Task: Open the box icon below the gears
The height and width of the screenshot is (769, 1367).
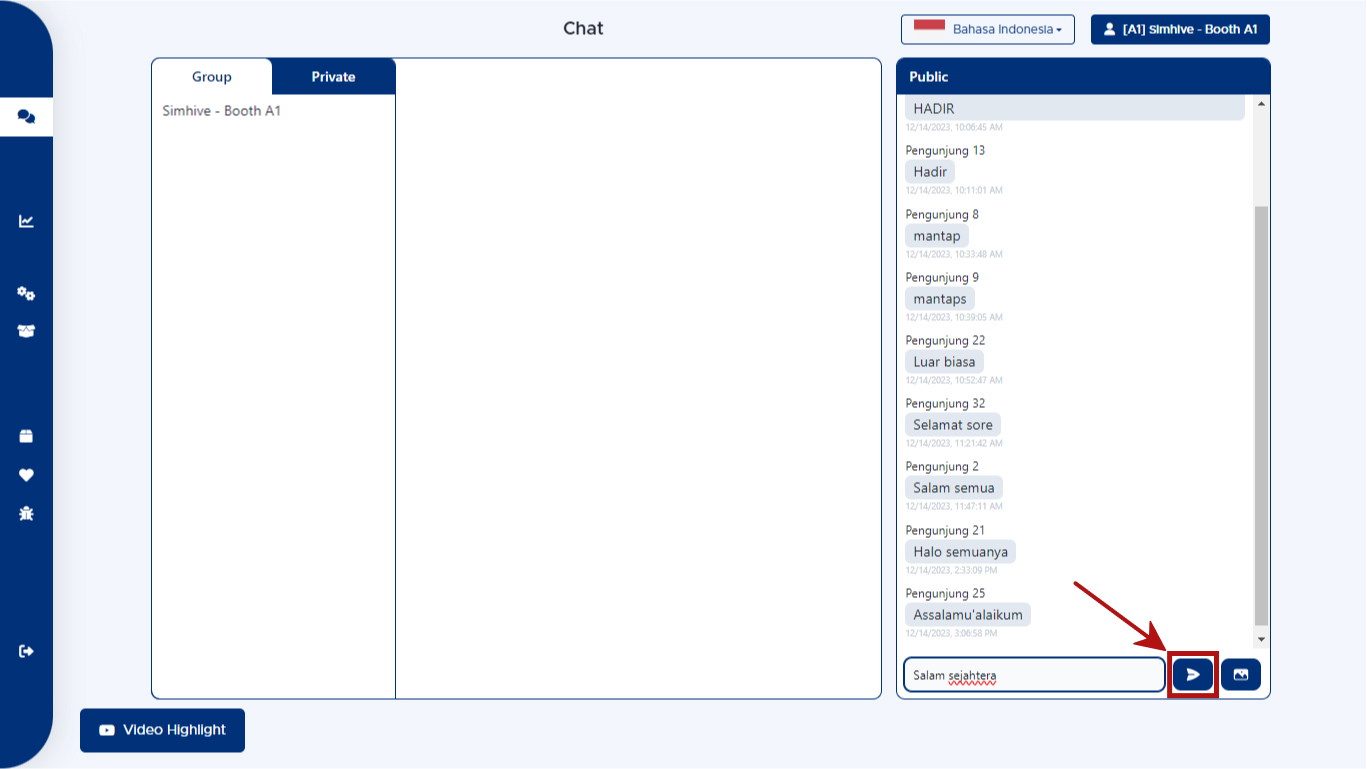Action: [x=26, y=331]
